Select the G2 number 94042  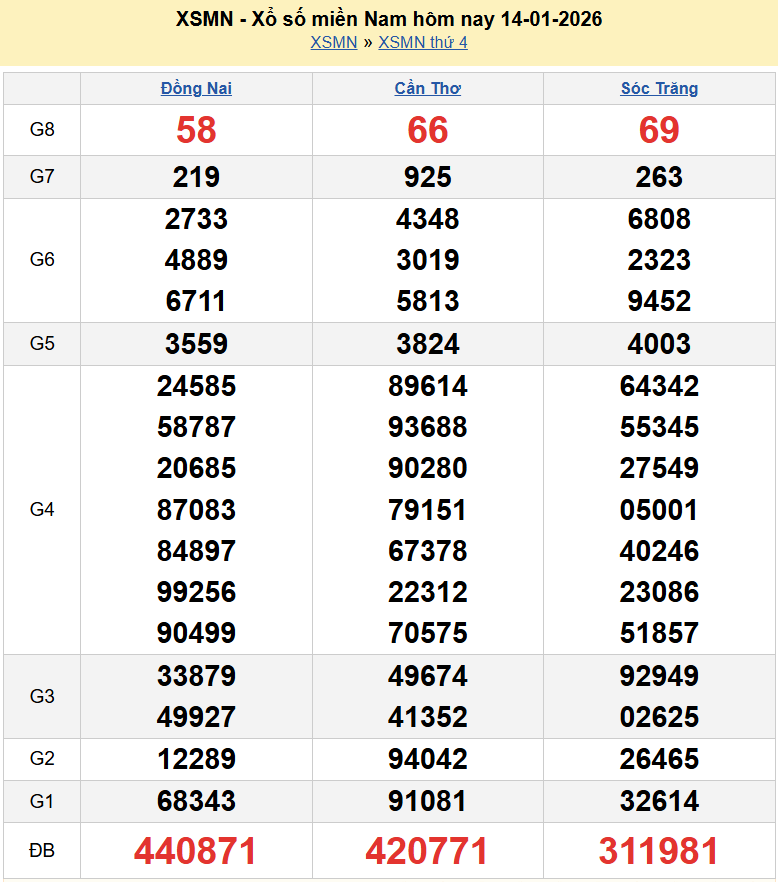coord(427,759)
